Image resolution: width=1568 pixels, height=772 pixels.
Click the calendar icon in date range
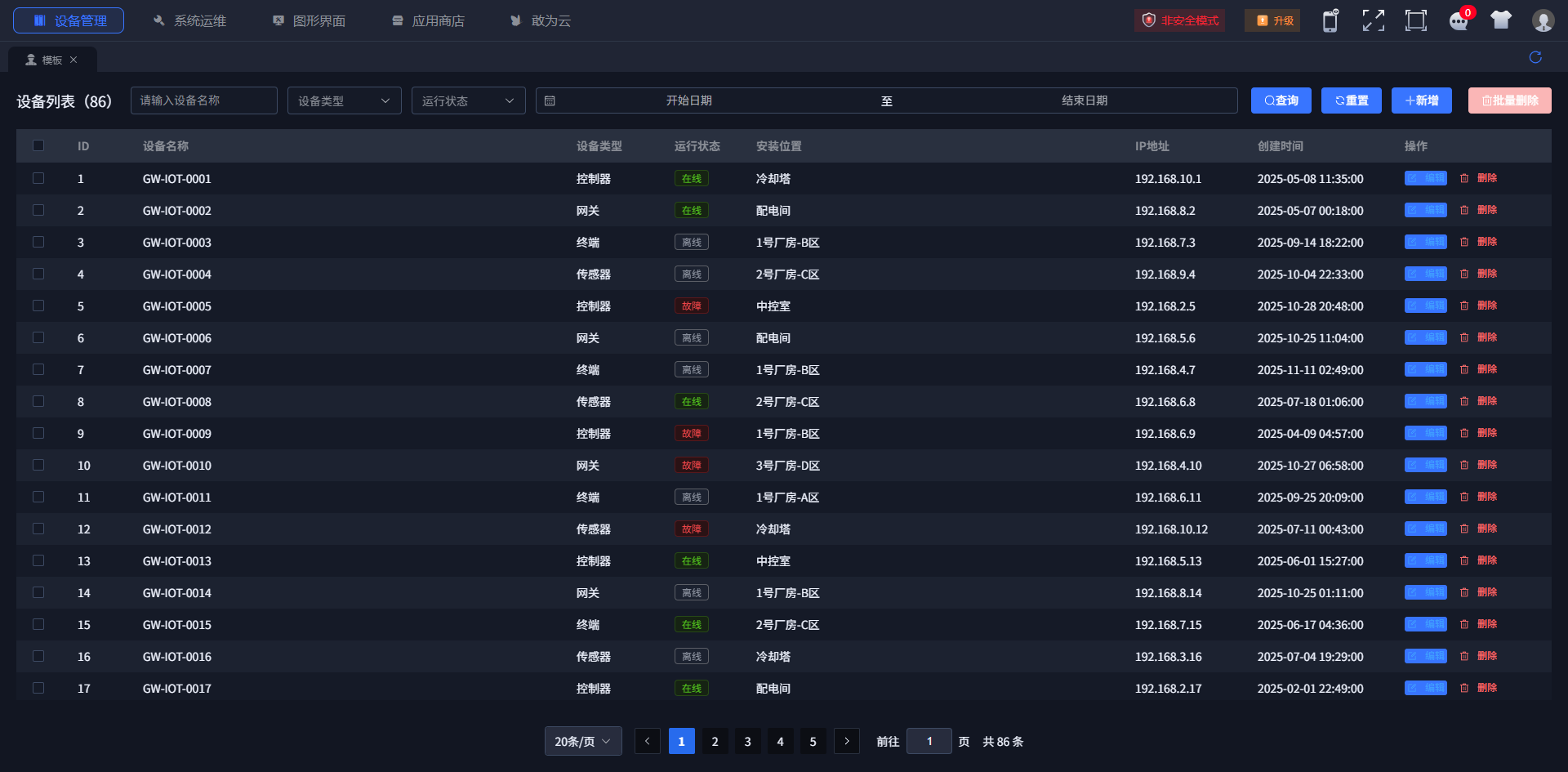(x=550, y=100)
